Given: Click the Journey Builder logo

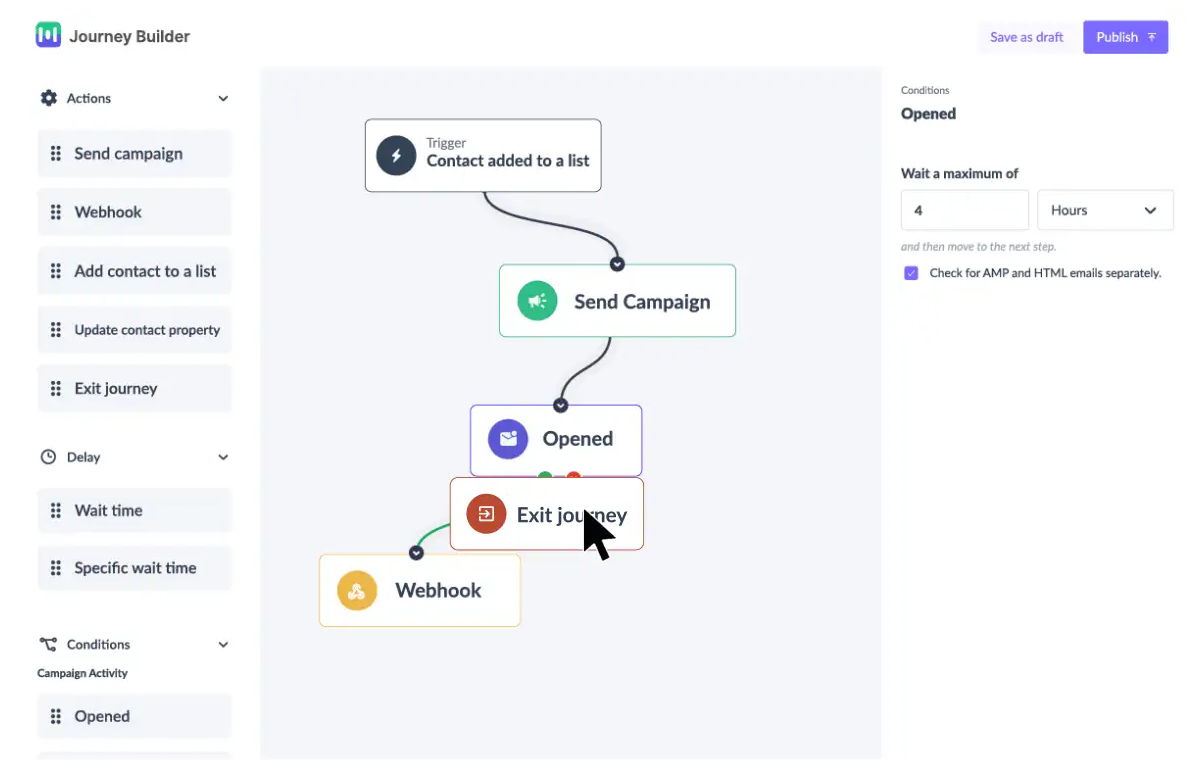Looking at the screenshot, I should click(x=47, y=35).
